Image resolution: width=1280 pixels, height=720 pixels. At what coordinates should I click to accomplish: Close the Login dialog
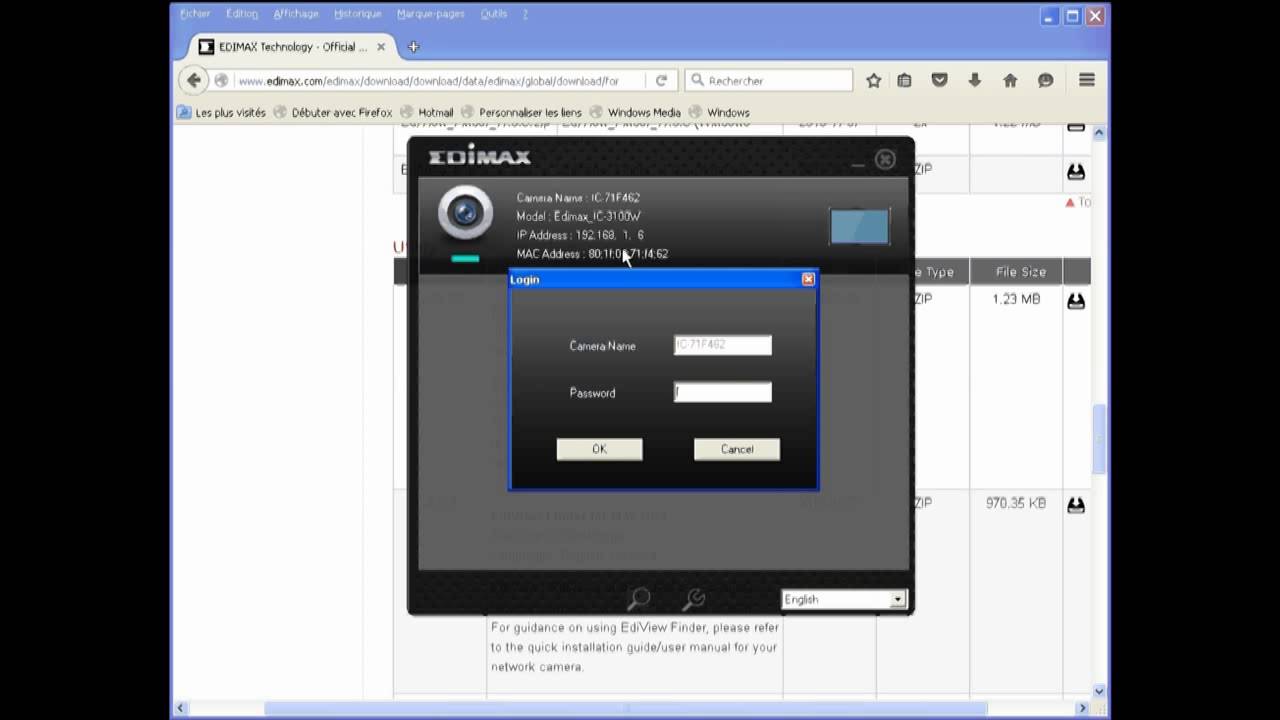pos(808,279)
